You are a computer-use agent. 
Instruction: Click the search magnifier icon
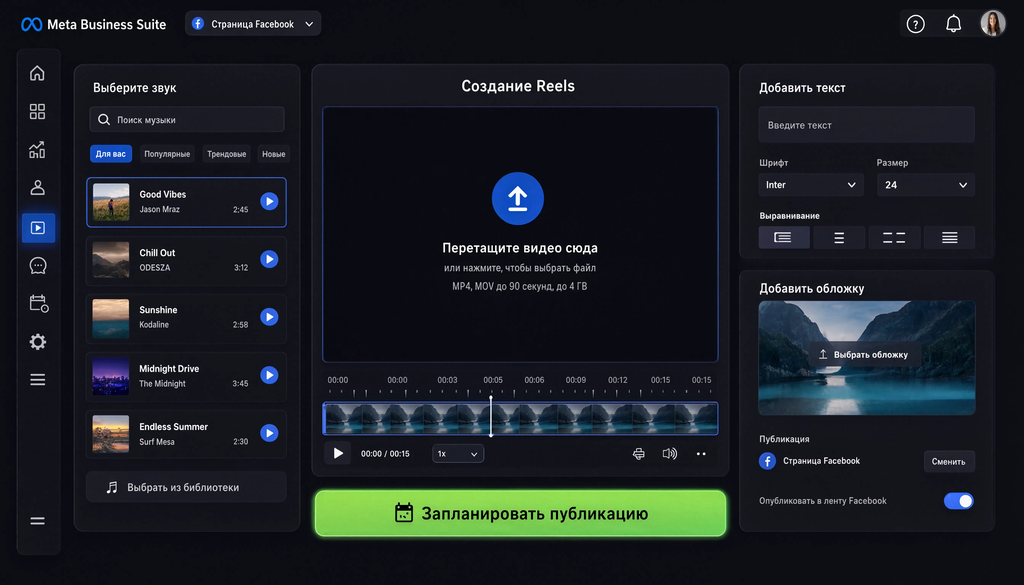(104, 120)
